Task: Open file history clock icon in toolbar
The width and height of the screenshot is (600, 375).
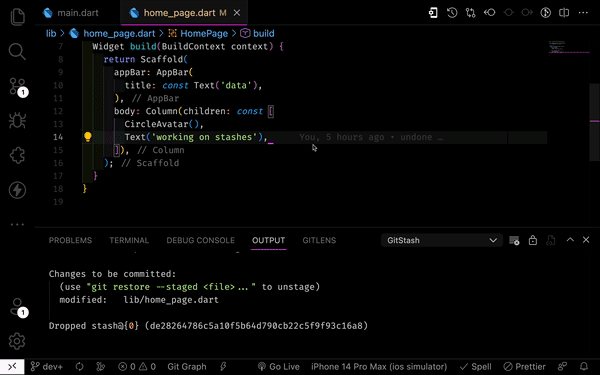Action: coord(452,13)
